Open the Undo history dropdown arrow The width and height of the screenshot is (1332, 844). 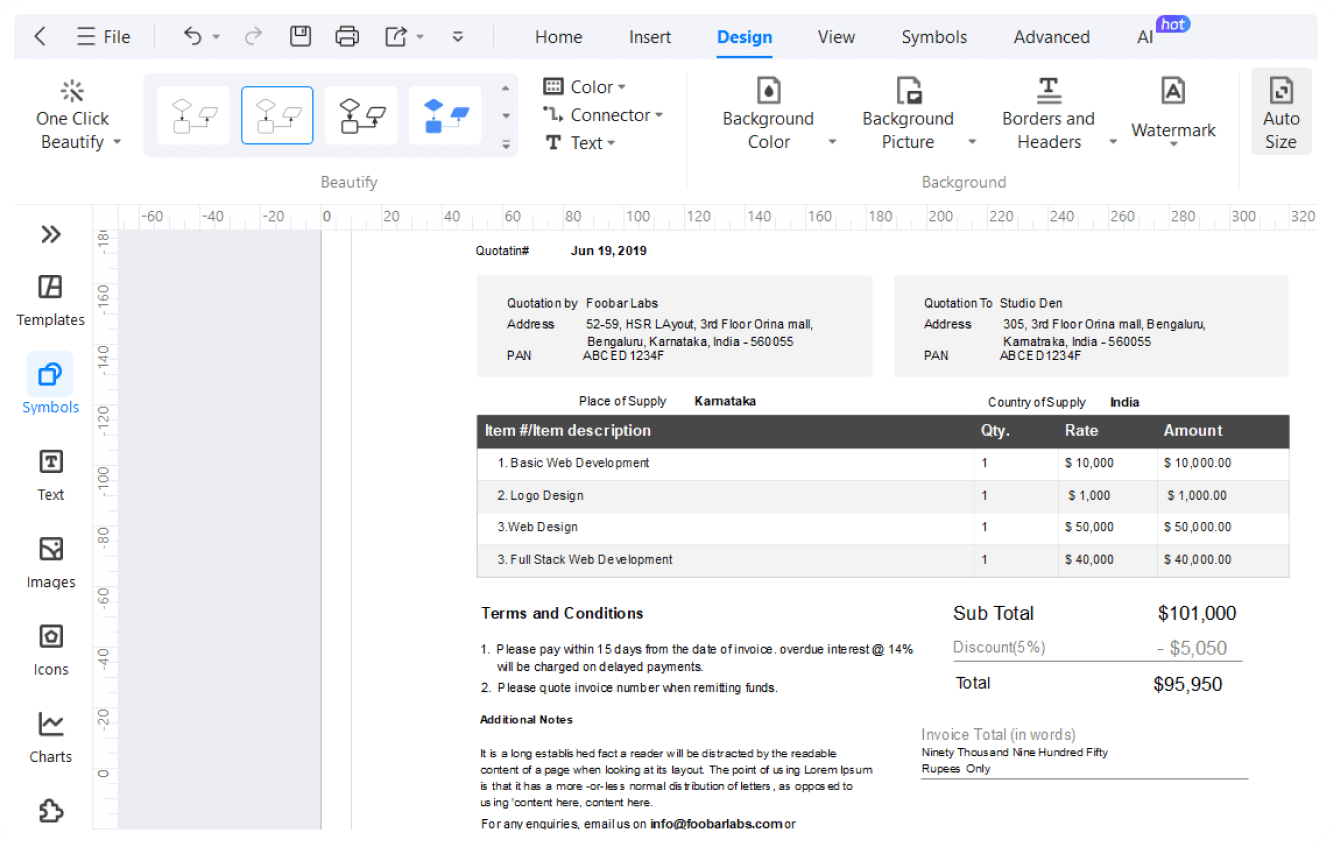[x=216, y=37]
